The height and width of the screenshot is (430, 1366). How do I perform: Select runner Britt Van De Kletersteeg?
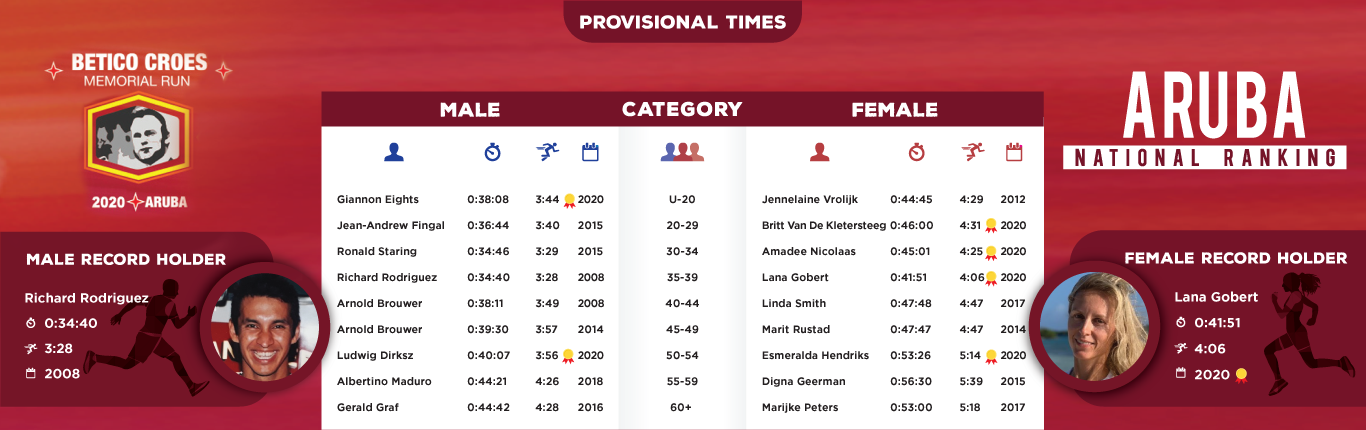(x=824, y=225)
